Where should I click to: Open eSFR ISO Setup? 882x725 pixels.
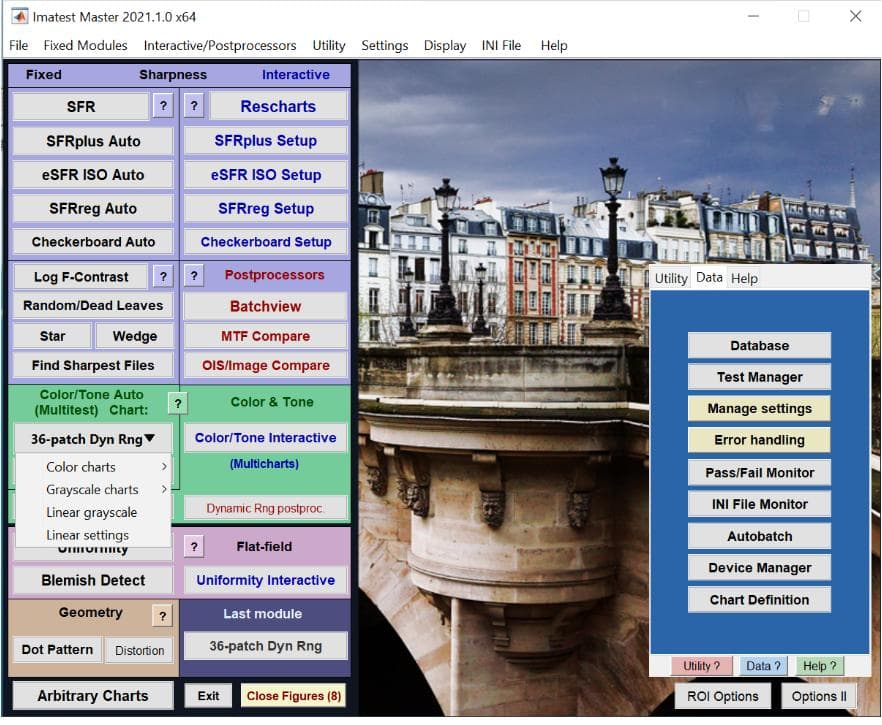pos(266,174)
